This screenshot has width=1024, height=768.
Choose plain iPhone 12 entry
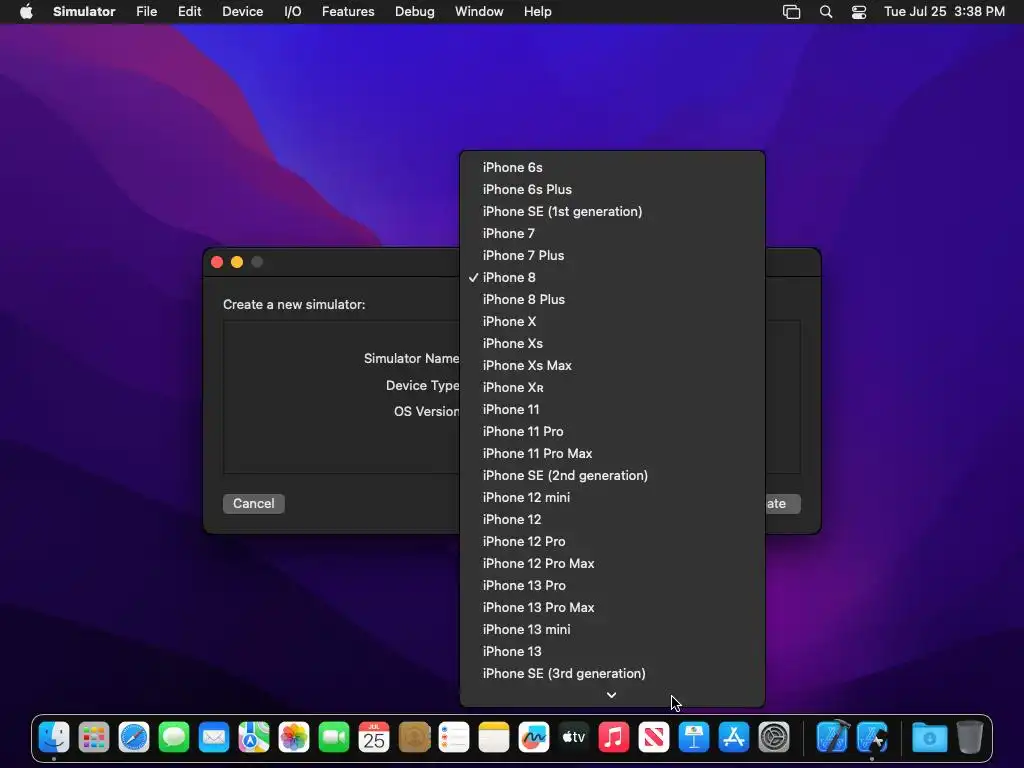[x=612, y=519]
